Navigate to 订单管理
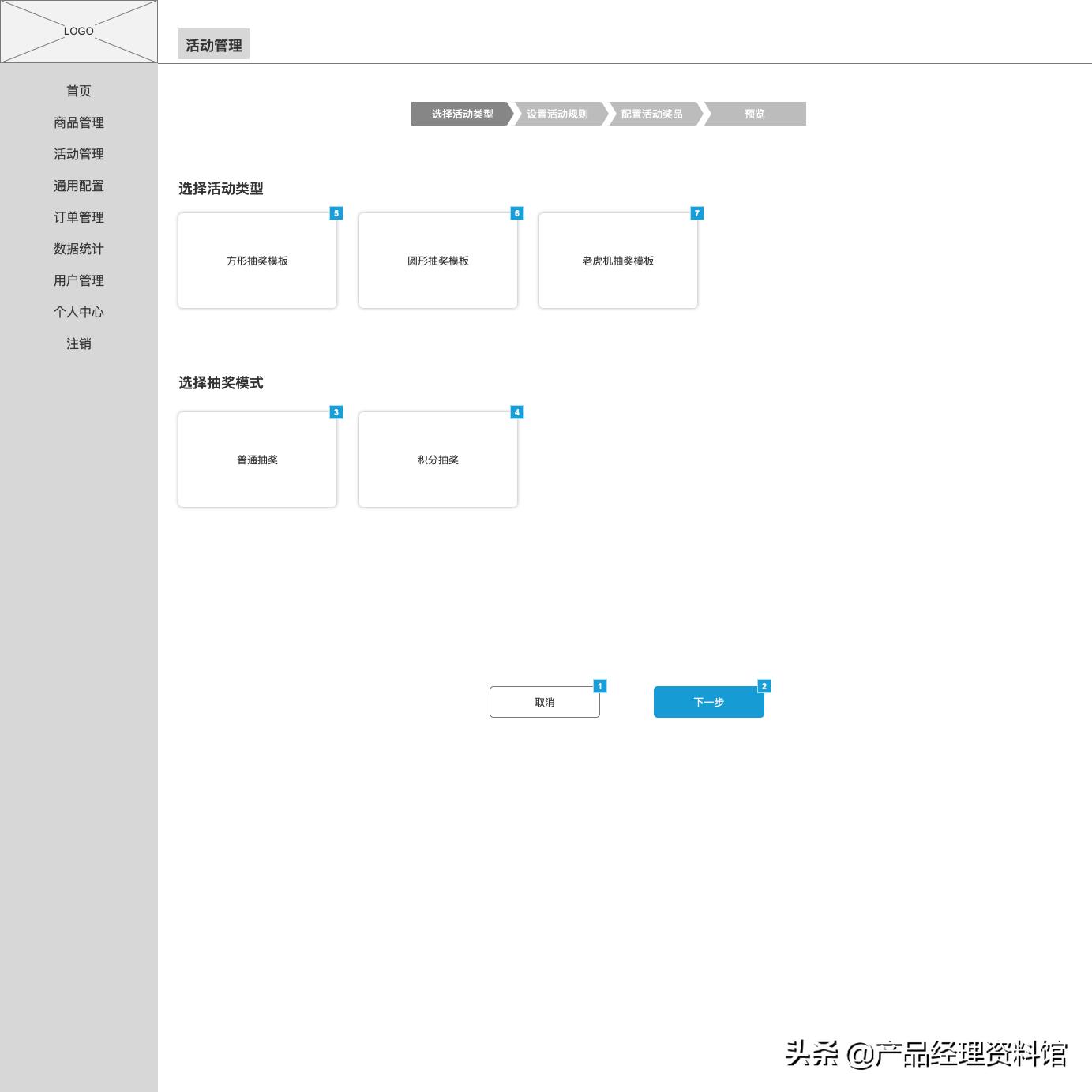 pos(78,217)
